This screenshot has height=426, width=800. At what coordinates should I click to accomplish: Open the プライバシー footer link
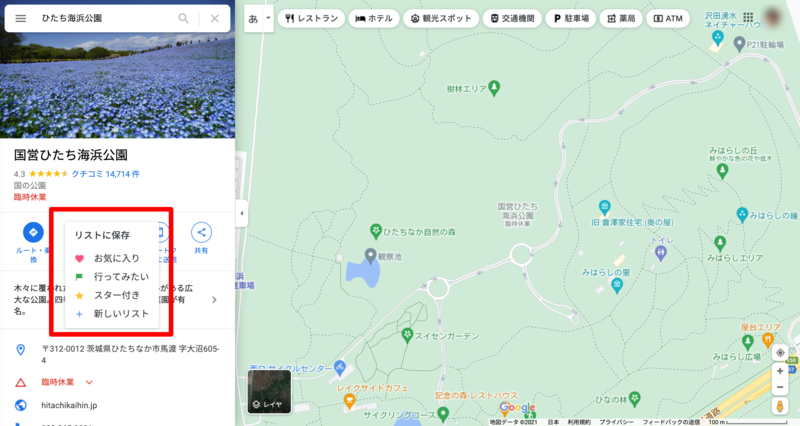616,422
